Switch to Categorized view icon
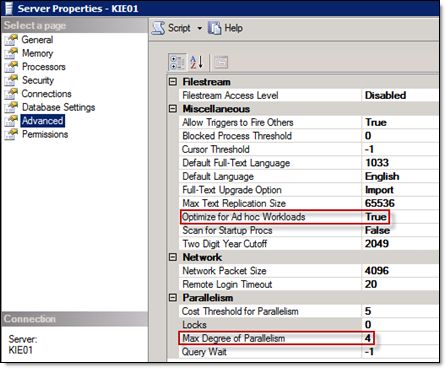 (x=177, y=62)
